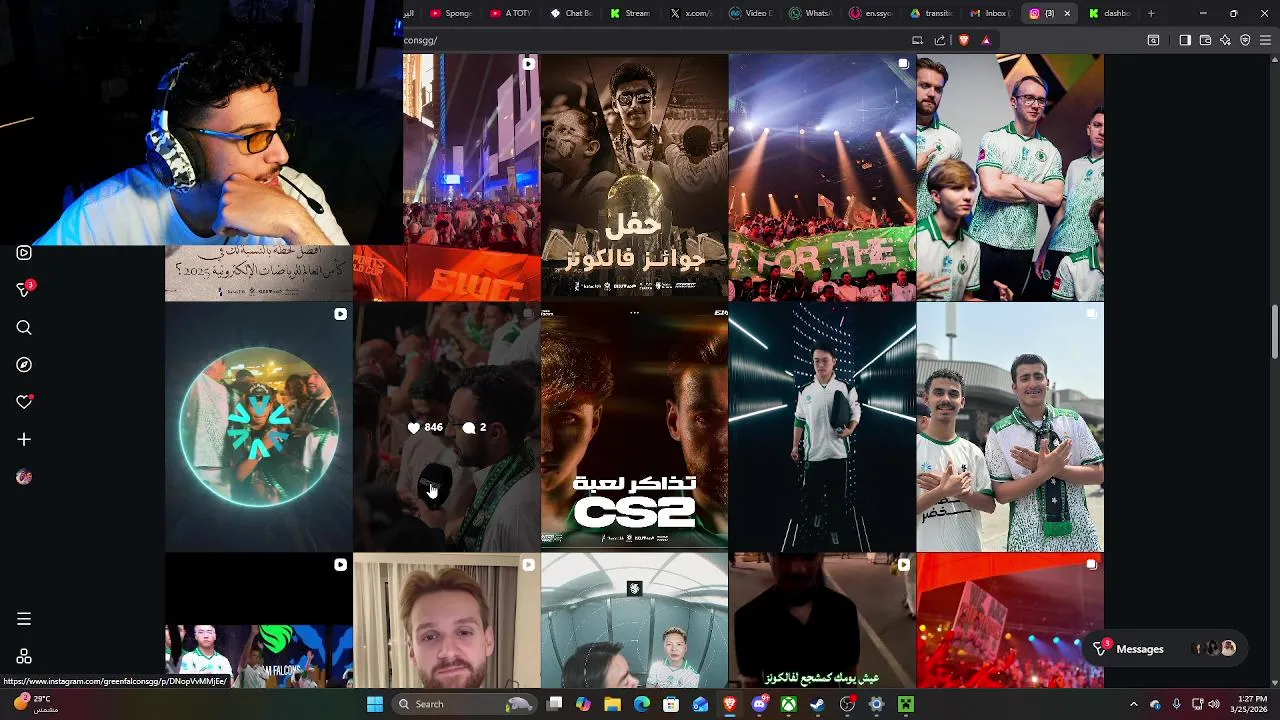Open the 29°C weather widget
This screenshot has width=1280, height=720.
[35, 704]
